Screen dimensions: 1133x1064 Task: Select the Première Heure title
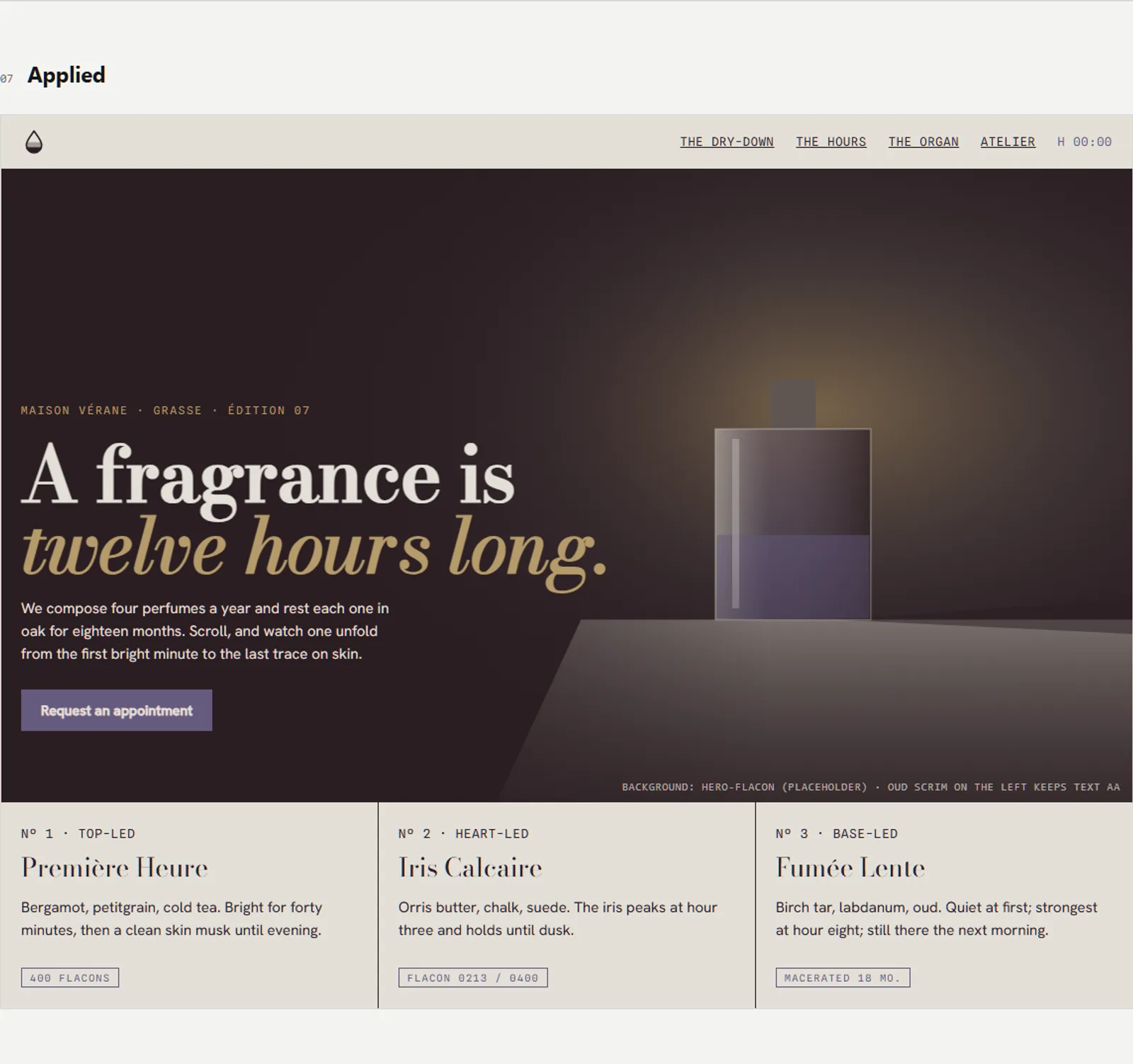click(115, 868)
